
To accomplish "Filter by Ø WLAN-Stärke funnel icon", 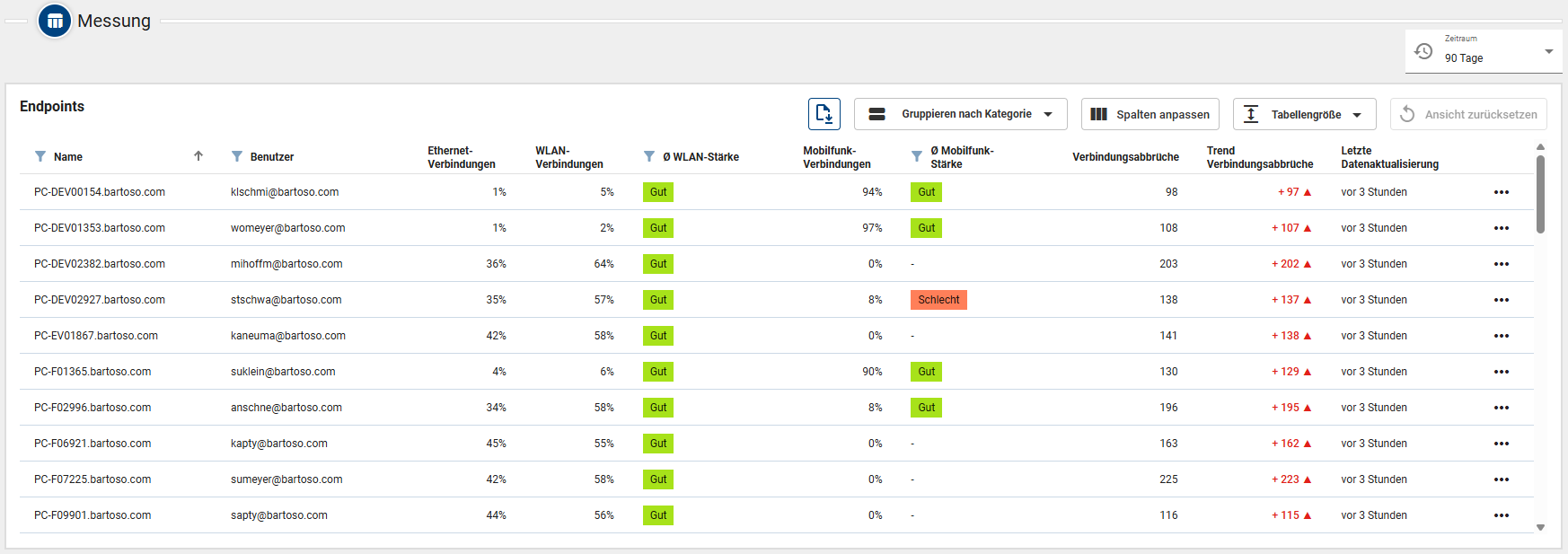I will [649, 156].
